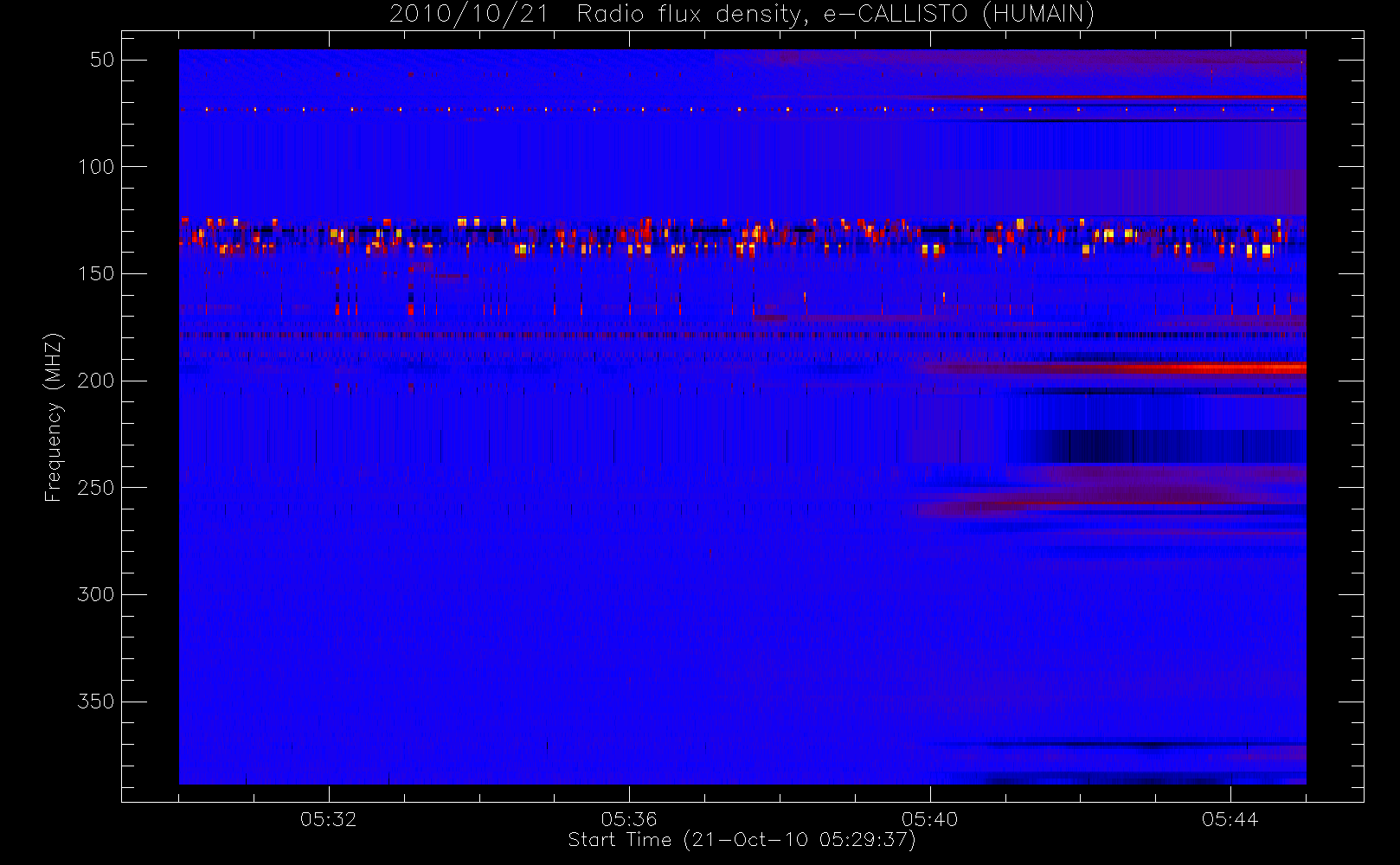Click the 05:32 time tick label
Viewport: 1400px width, 865px height.
pyautogui.click(x=329, y=819)
